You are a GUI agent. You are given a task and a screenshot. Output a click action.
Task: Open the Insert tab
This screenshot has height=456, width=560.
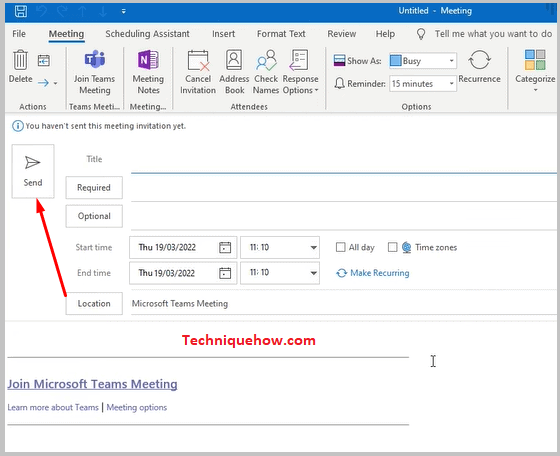(x=224, y=34)
